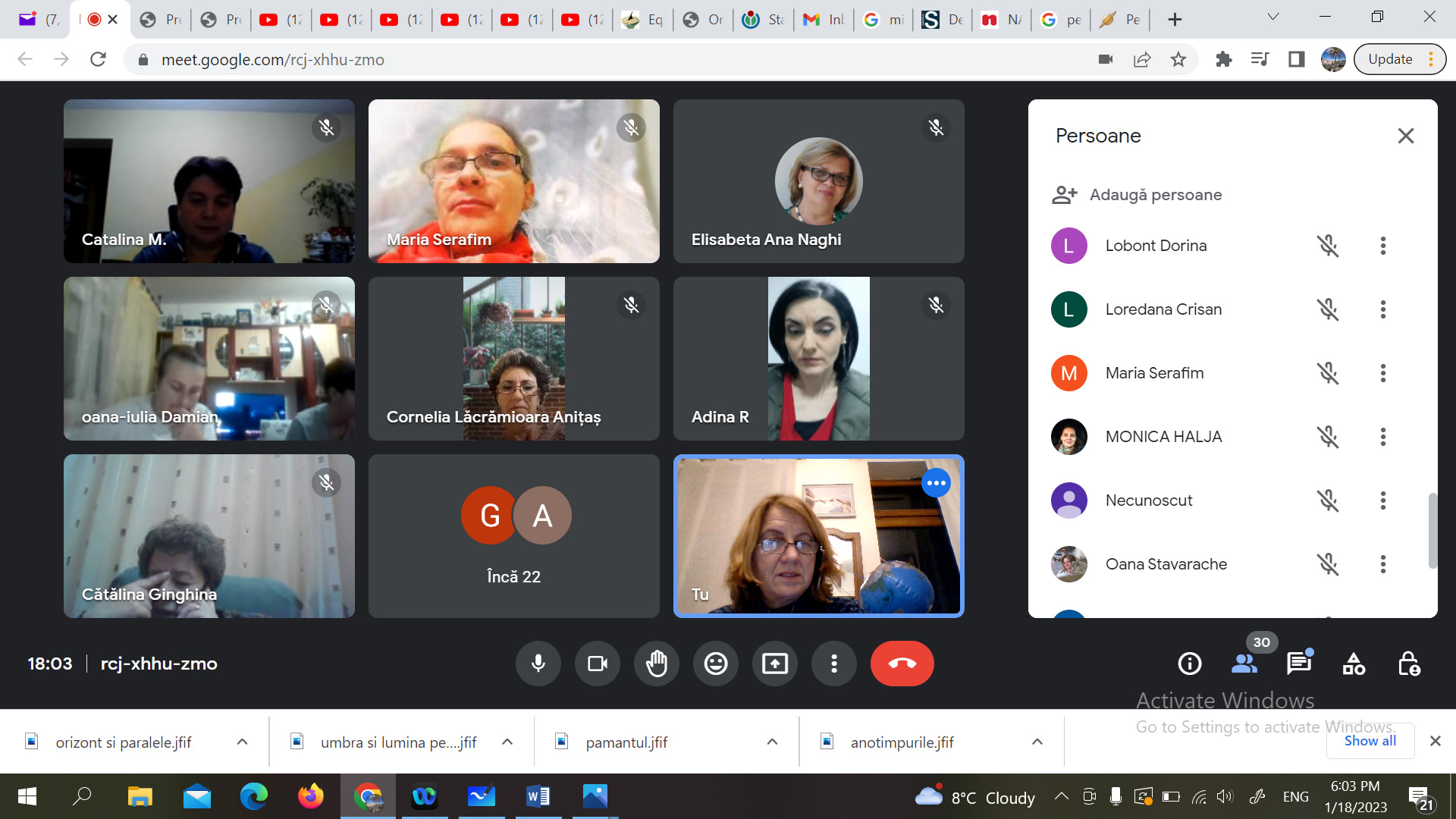Select Elisabeta Ana Naghi's video tile
This screenshot has height=819, width=1456.
[819, 181]
